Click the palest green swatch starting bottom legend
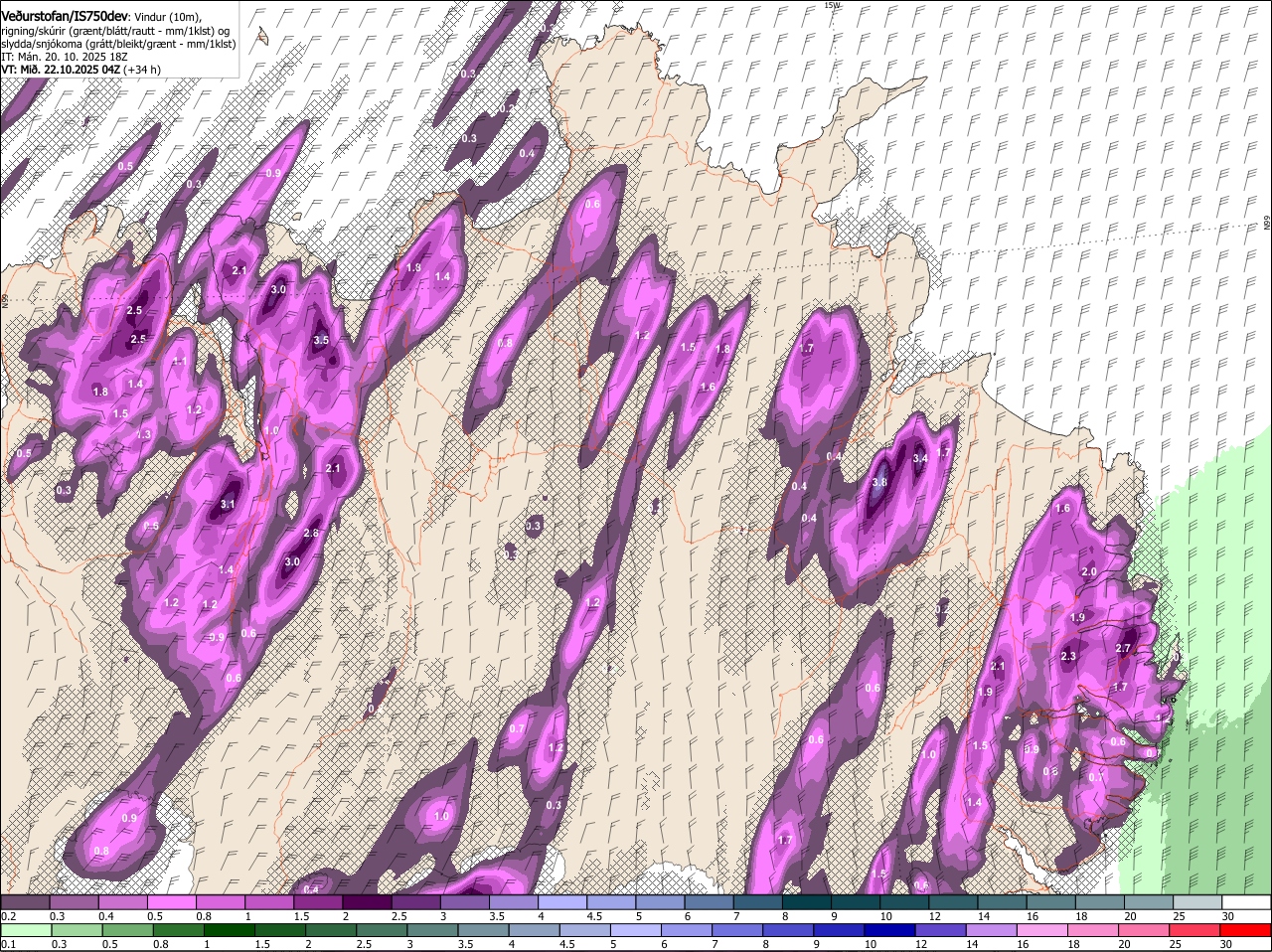1272x952 pixels. pyautogui.click(x=25, y=930)
